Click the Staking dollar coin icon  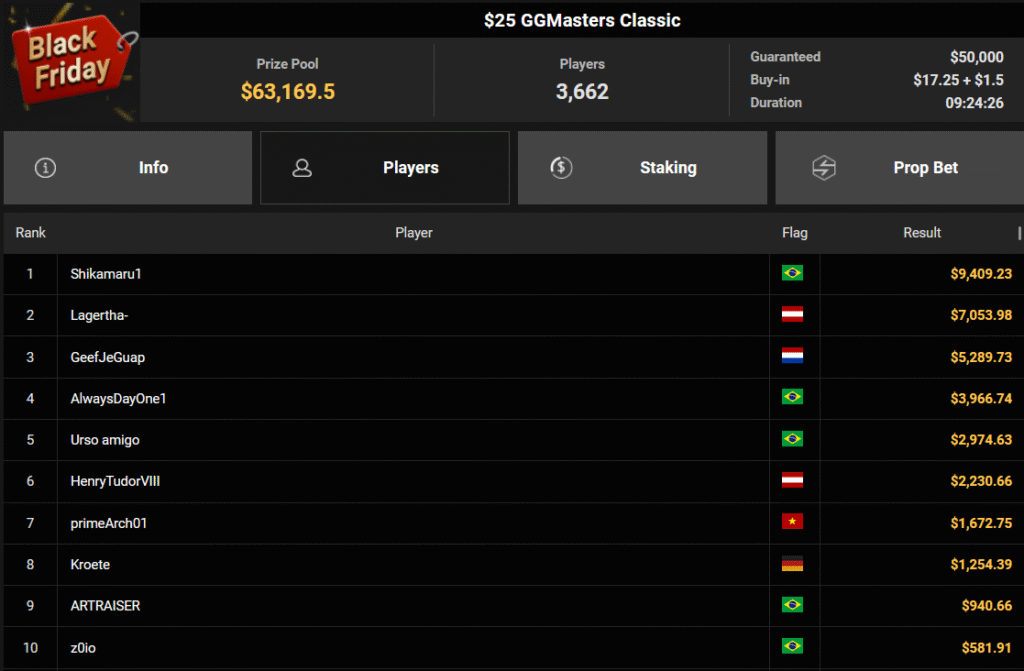(561, 168)
